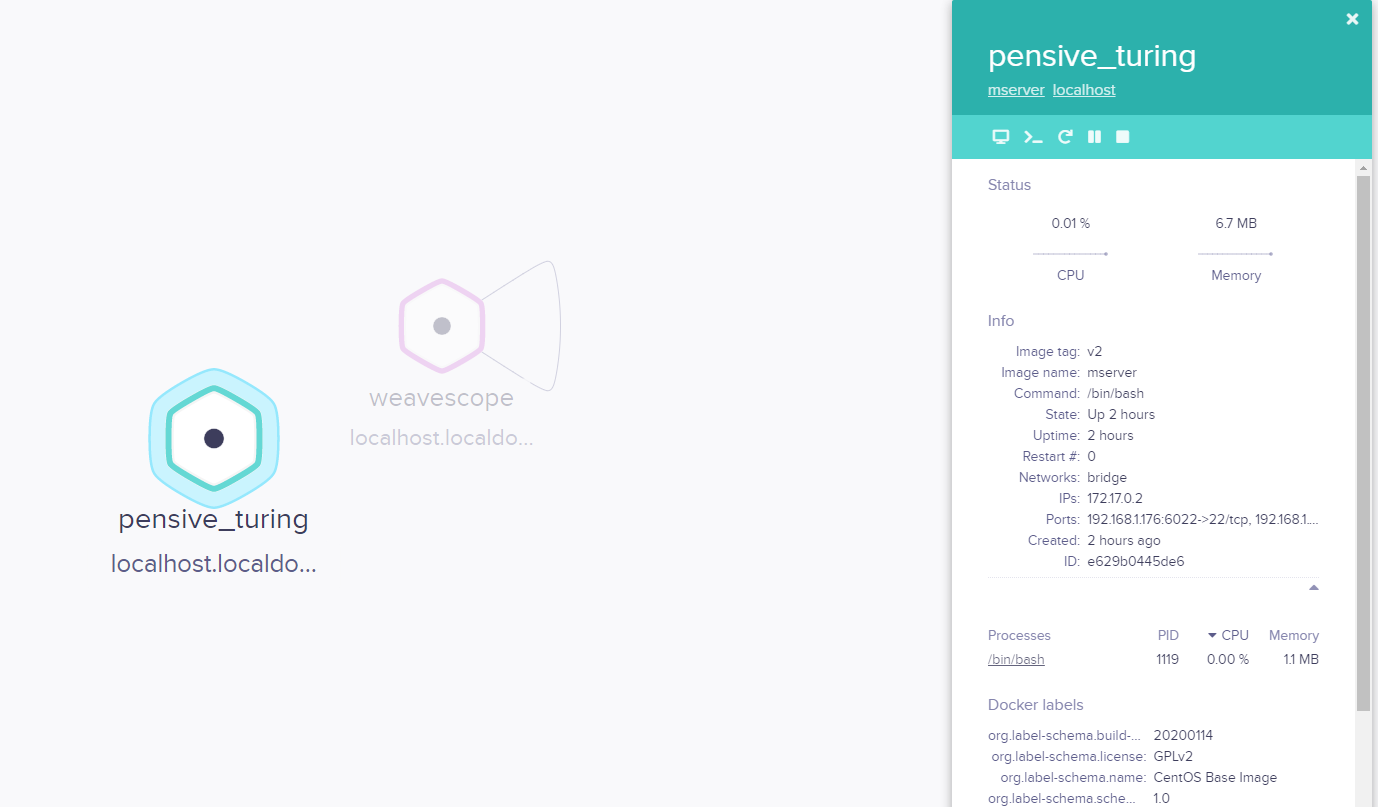Open exec shell terminal icon
This screenshot has width=1378, height=807.
[x=1033, y=137]
